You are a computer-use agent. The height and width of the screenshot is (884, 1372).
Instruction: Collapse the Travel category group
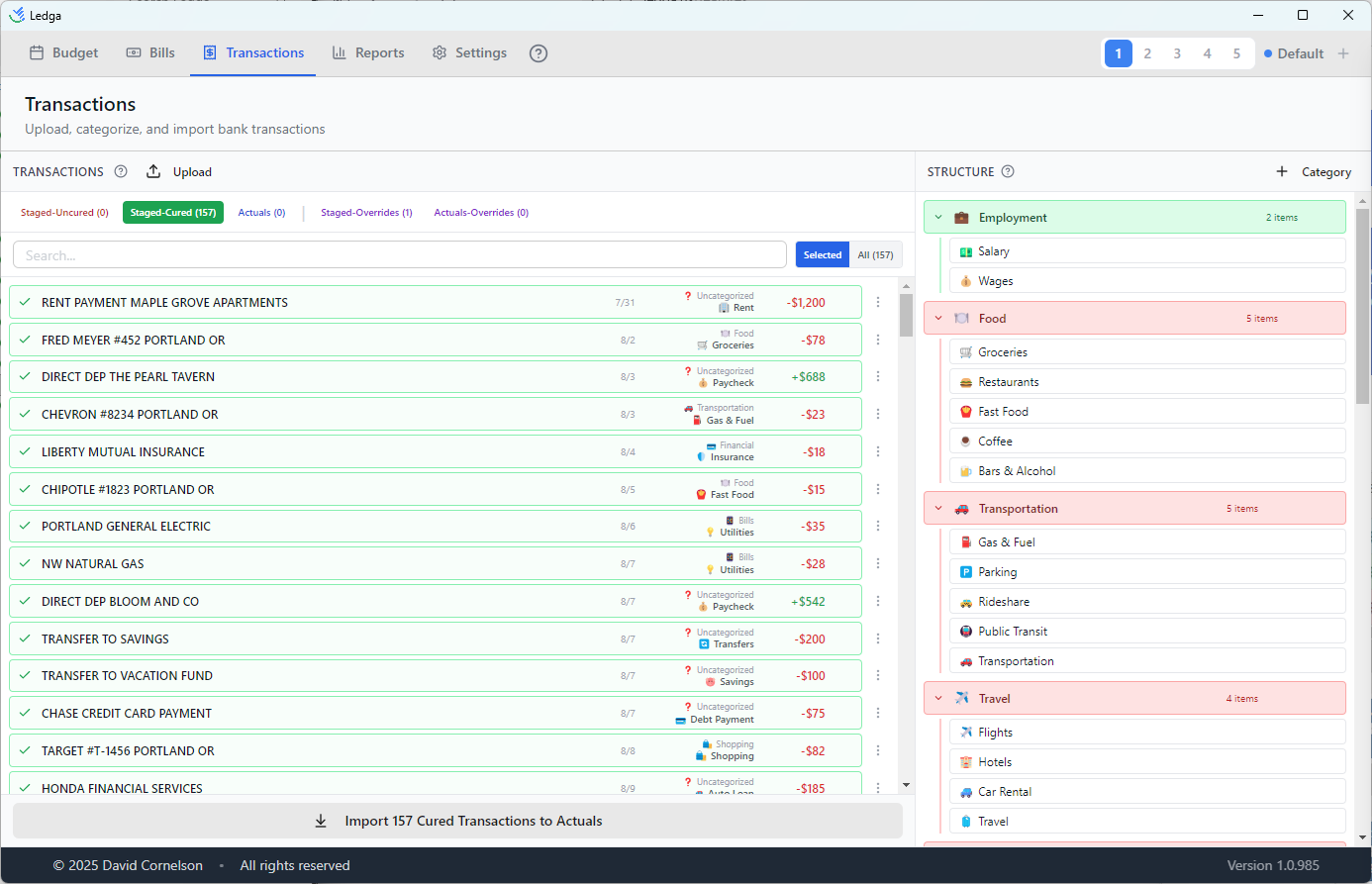coord(938,699)
